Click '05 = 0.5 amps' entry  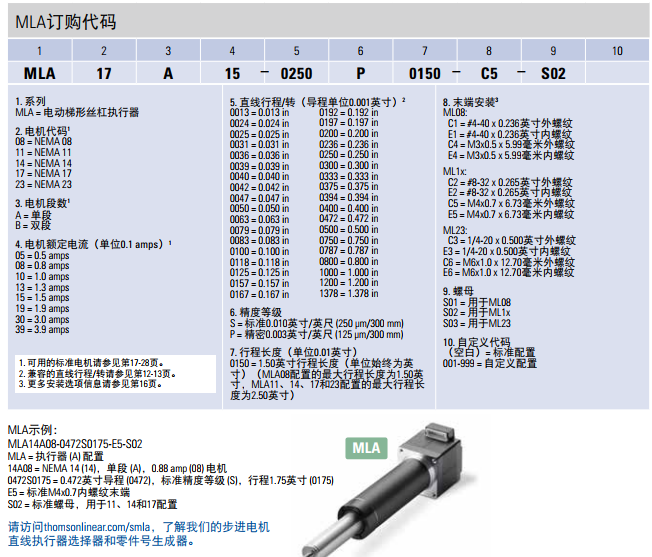42,255
